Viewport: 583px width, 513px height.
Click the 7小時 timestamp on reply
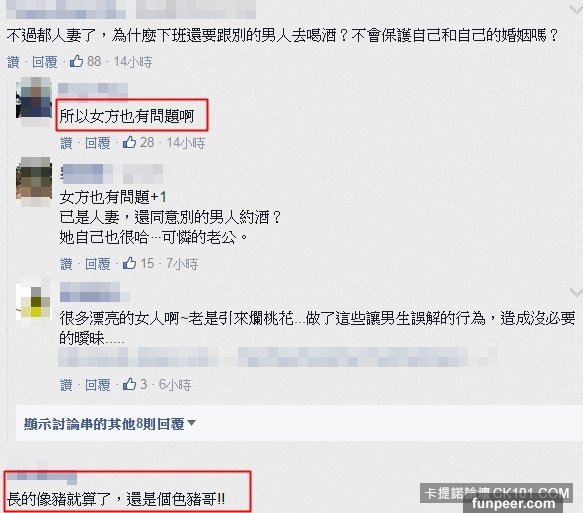[182, 264]
